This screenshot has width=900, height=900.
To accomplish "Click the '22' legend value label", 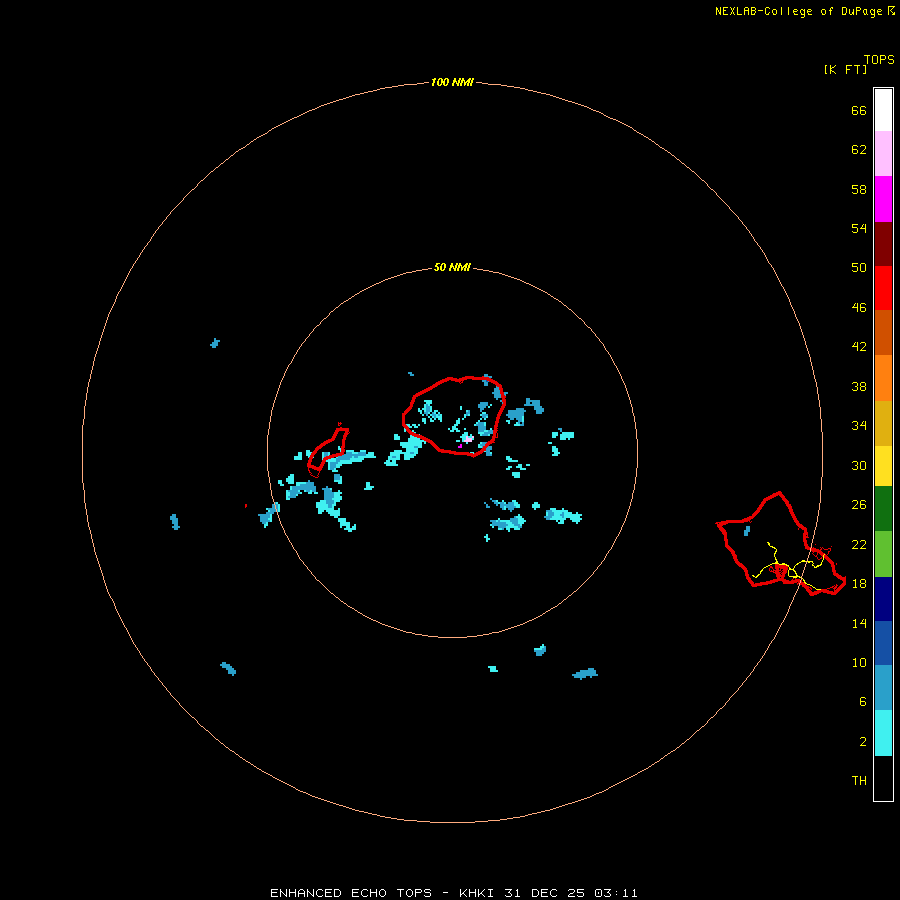I will [859, 544].
